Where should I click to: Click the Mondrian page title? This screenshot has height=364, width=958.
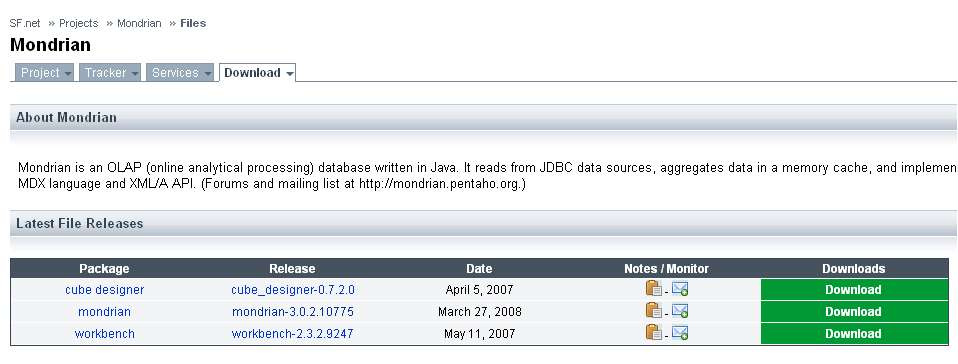pos(51,45)
